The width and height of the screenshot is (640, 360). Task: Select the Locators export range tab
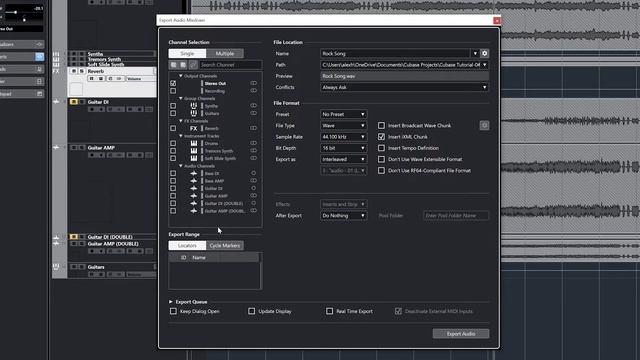[x=187, y=245]
